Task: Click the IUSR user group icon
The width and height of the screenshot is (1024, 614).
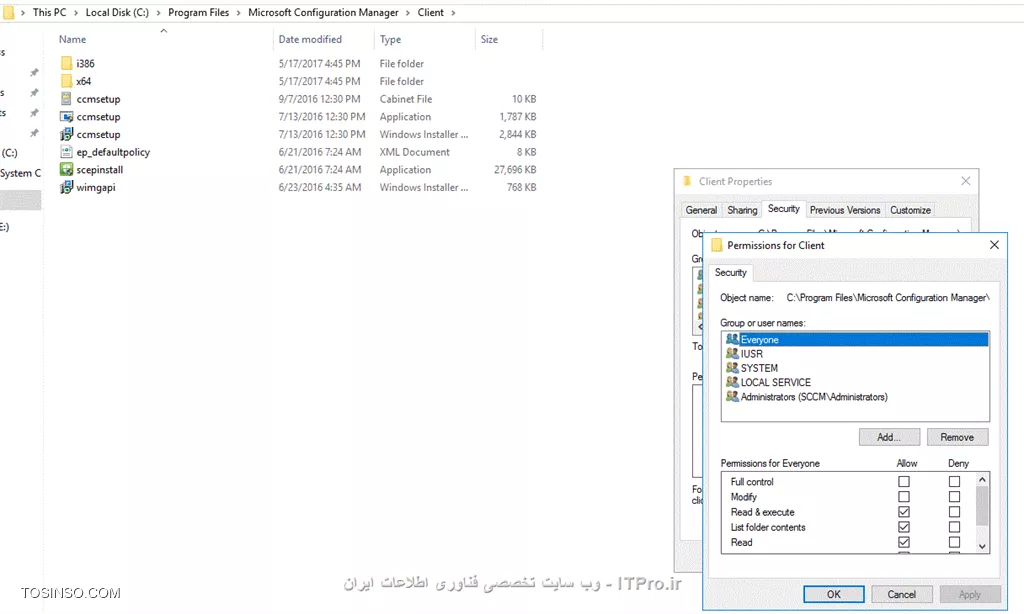Action: 732,353
